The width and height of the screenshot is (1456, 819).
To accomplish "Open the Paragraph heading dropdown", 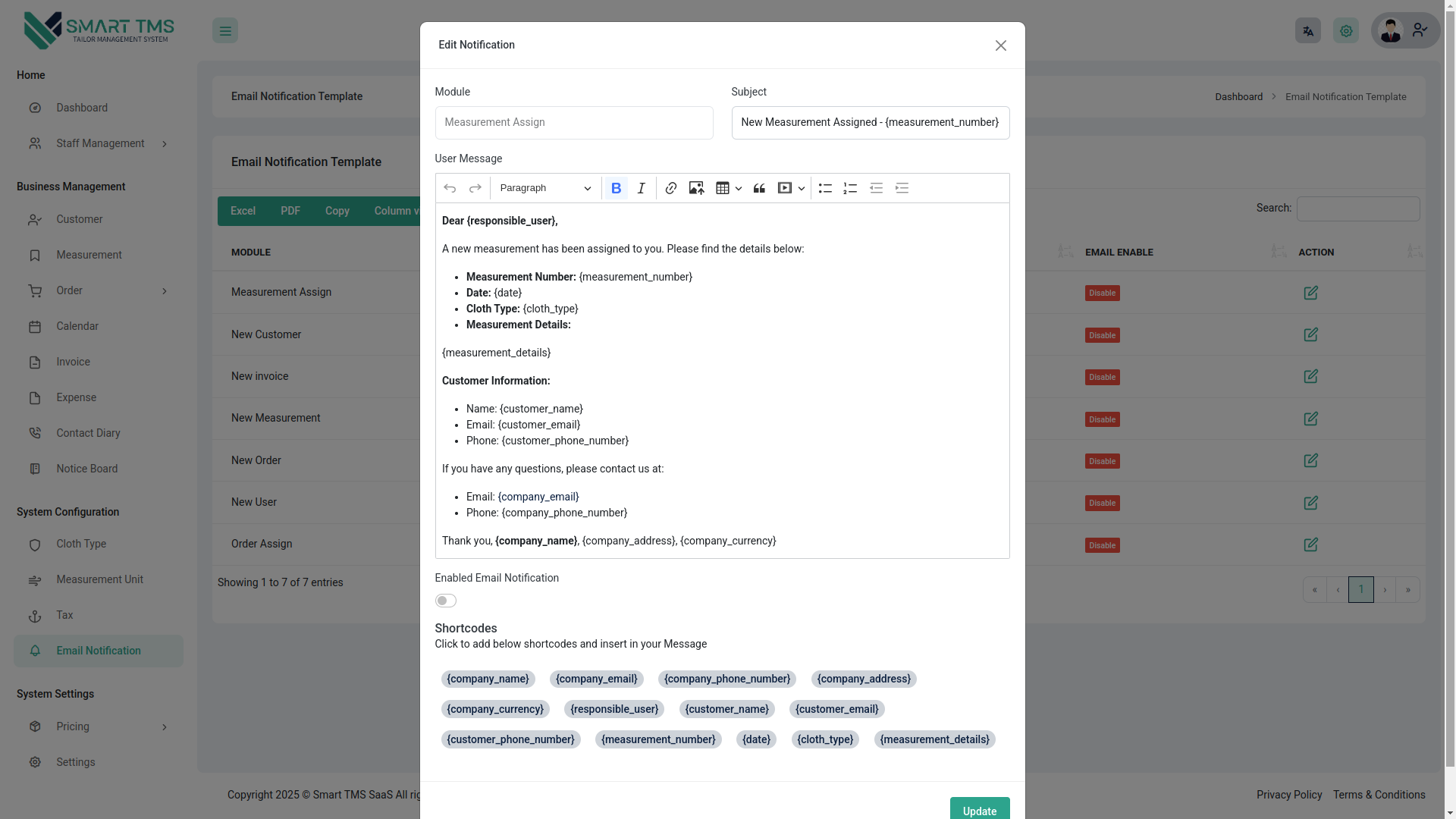I will [545, 188].
